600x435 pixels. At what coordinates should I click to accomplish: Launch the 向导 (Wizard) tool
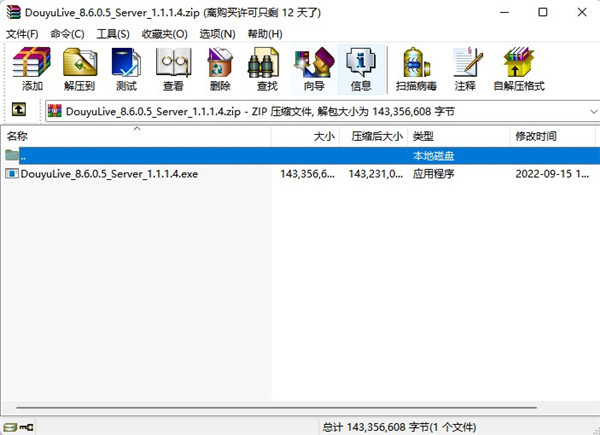[x=314, y=68]
